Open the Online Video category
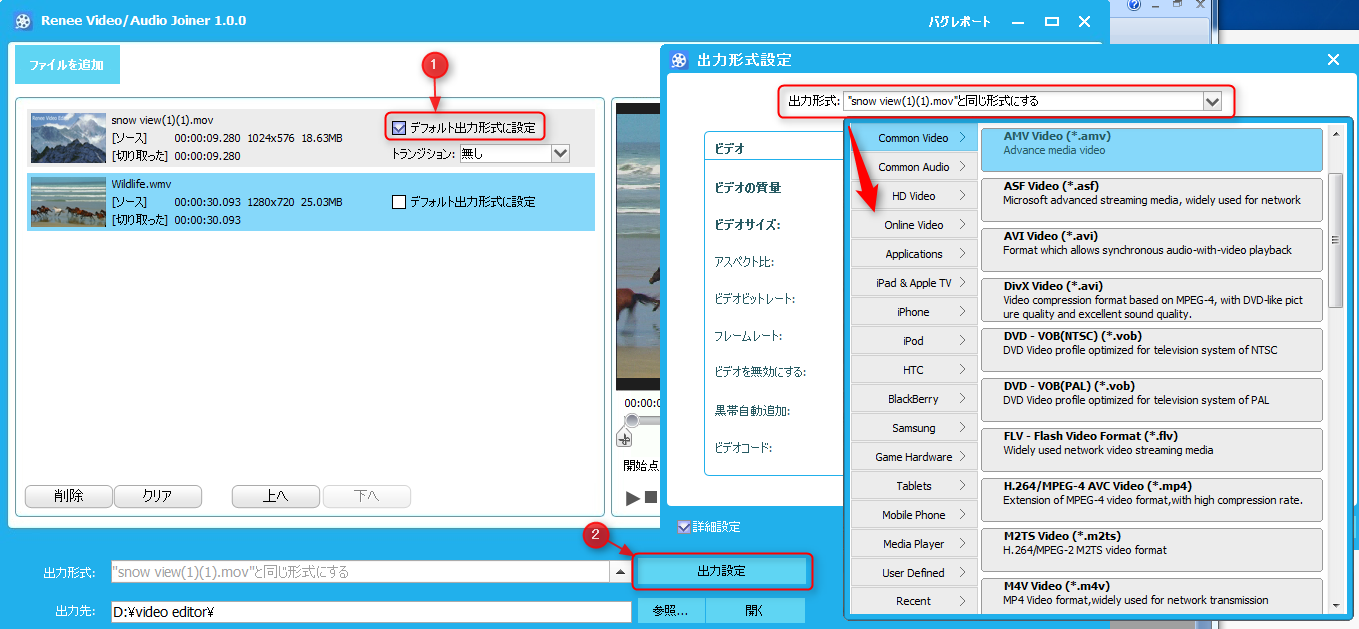Image resolution: width=1359 pixels, height=629 pixels. pos(914,225)
